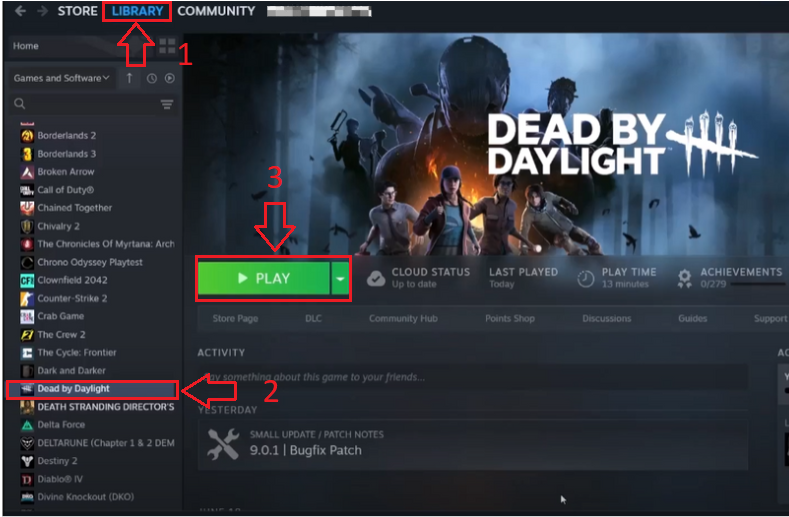Open the dropdown arrow beside Play
This screenshot has width=789, height=517.
click(342, 279)
